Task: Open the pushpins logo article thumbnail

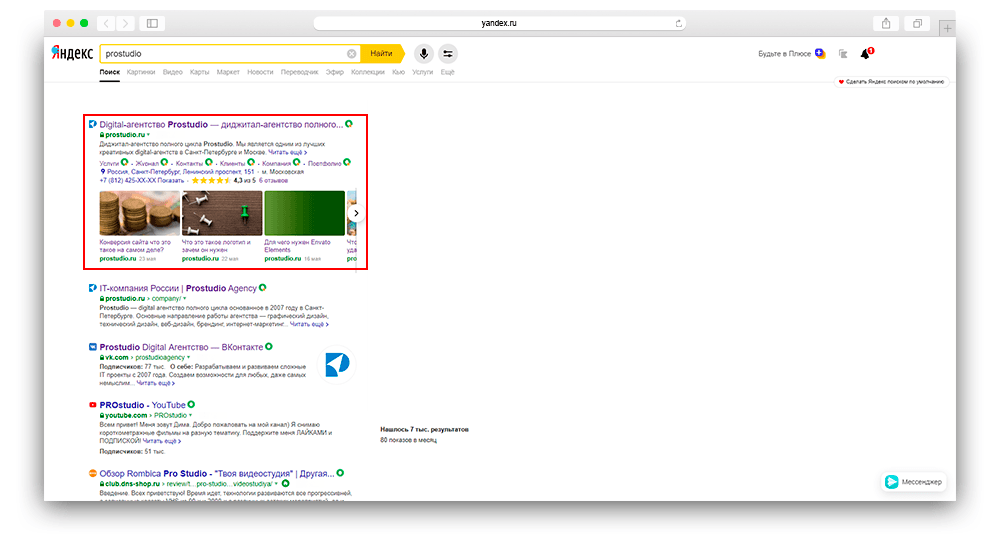Action: tap(222, 213)
